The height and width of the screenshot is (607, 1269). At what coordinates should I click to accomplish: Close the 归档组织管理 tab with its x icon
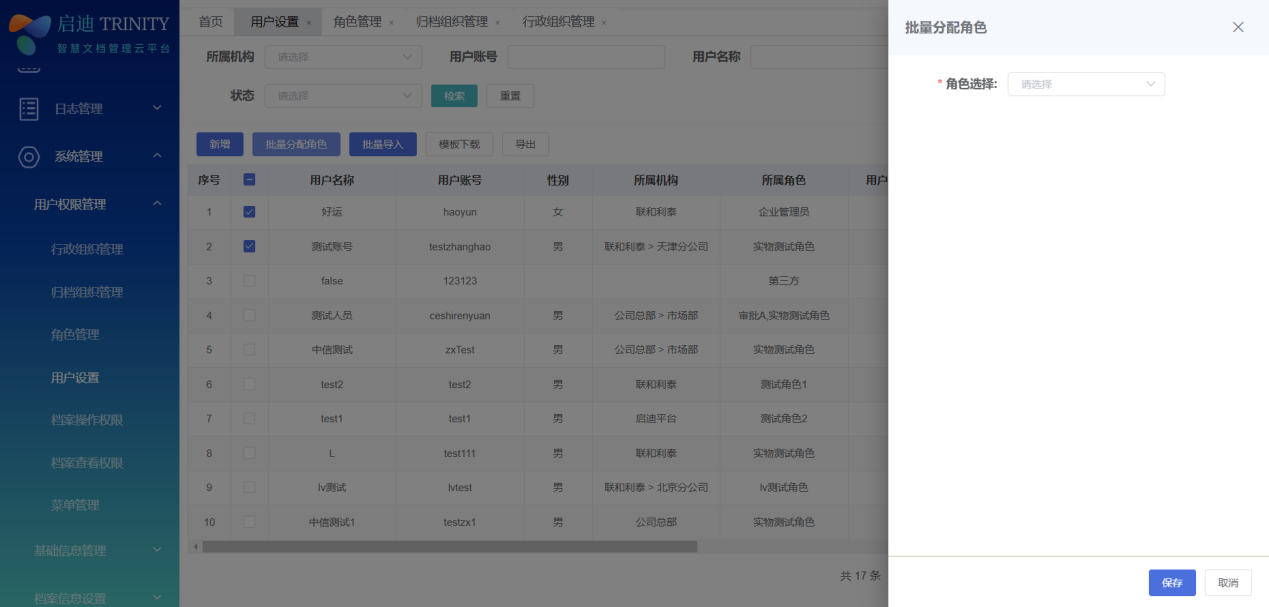[x=497, y=22]
